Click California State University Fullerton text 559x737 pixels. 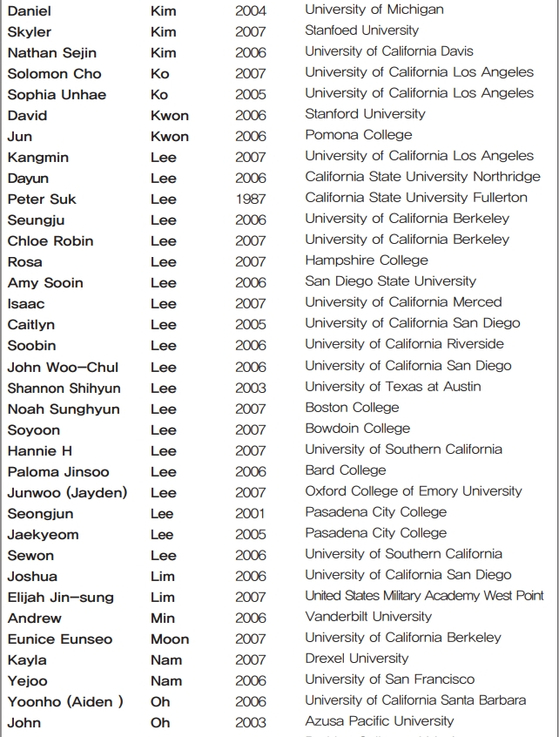click(x=416, y=197)
